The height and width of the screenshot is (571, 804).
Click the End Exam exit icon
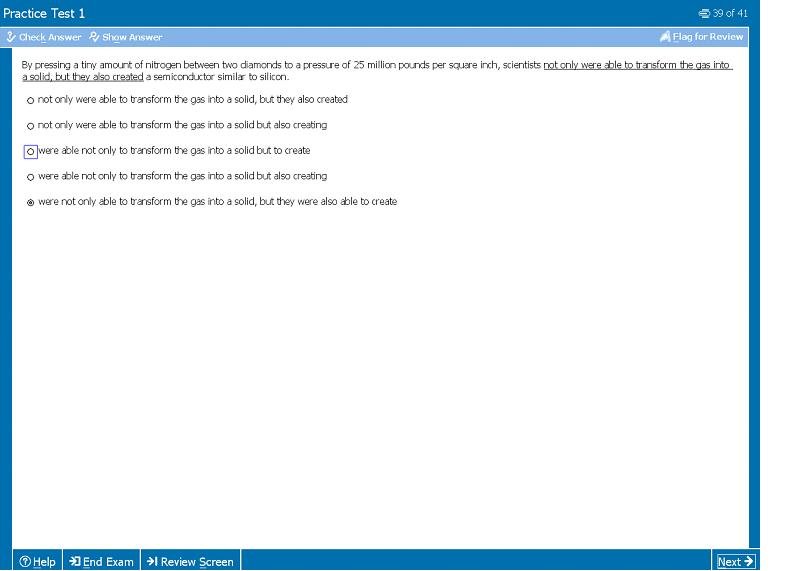click(74, 562)
